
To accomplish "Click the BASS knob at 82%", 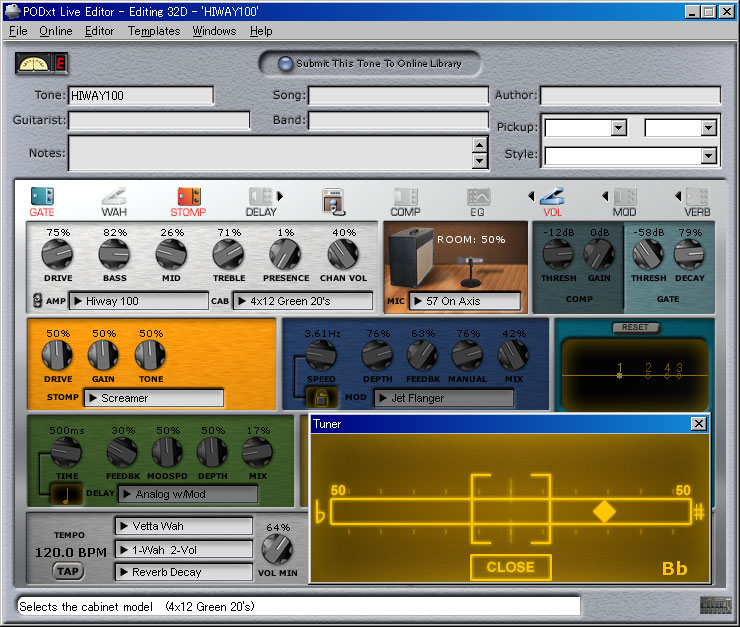I will coord(114,254).
